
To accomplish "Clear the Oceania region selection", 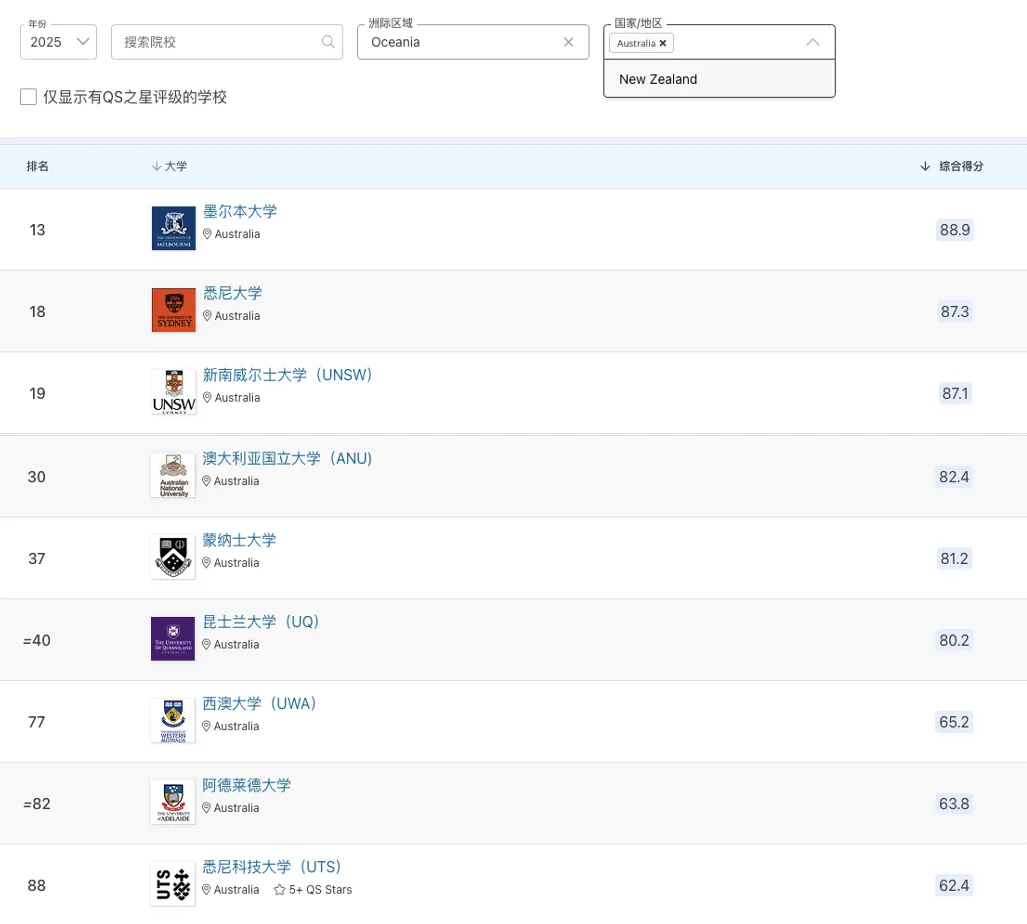I will (x=569, y=42).
